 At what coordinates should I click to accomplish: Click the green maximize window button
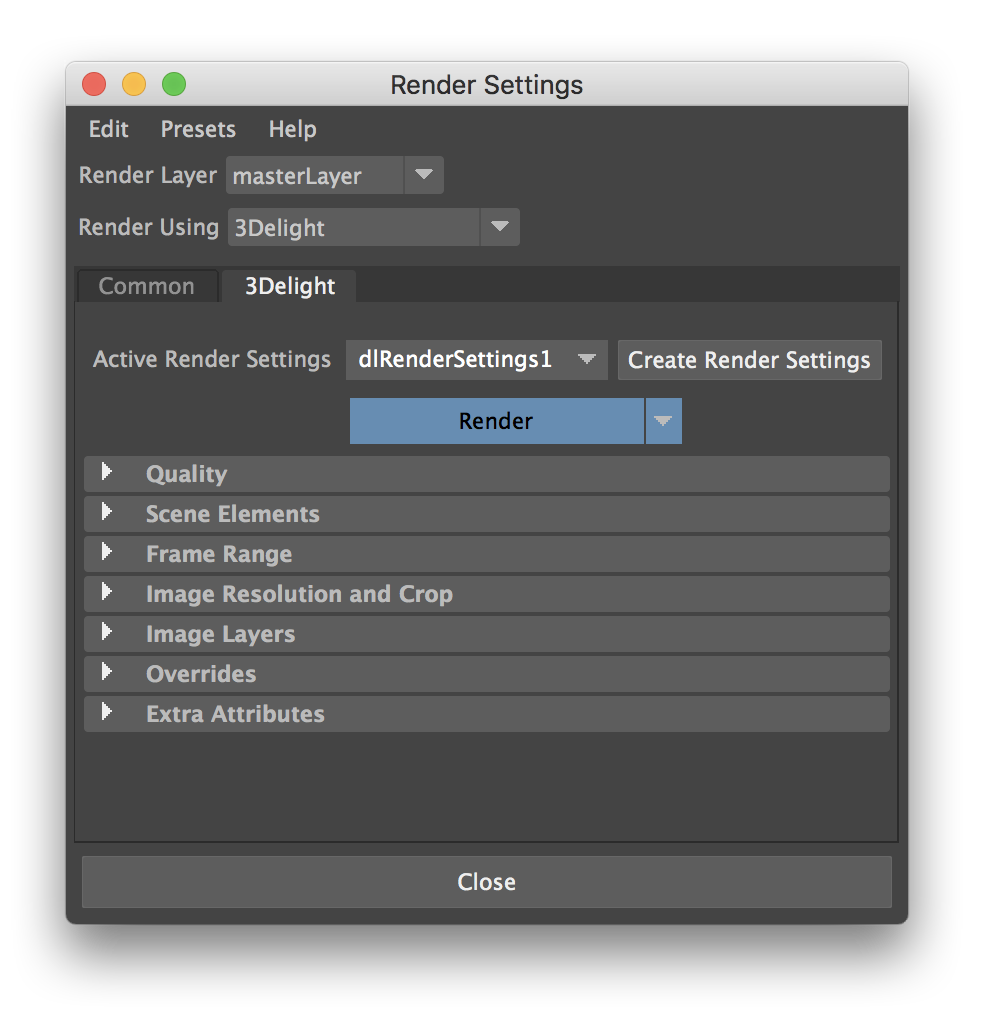[x=174, y=85]
